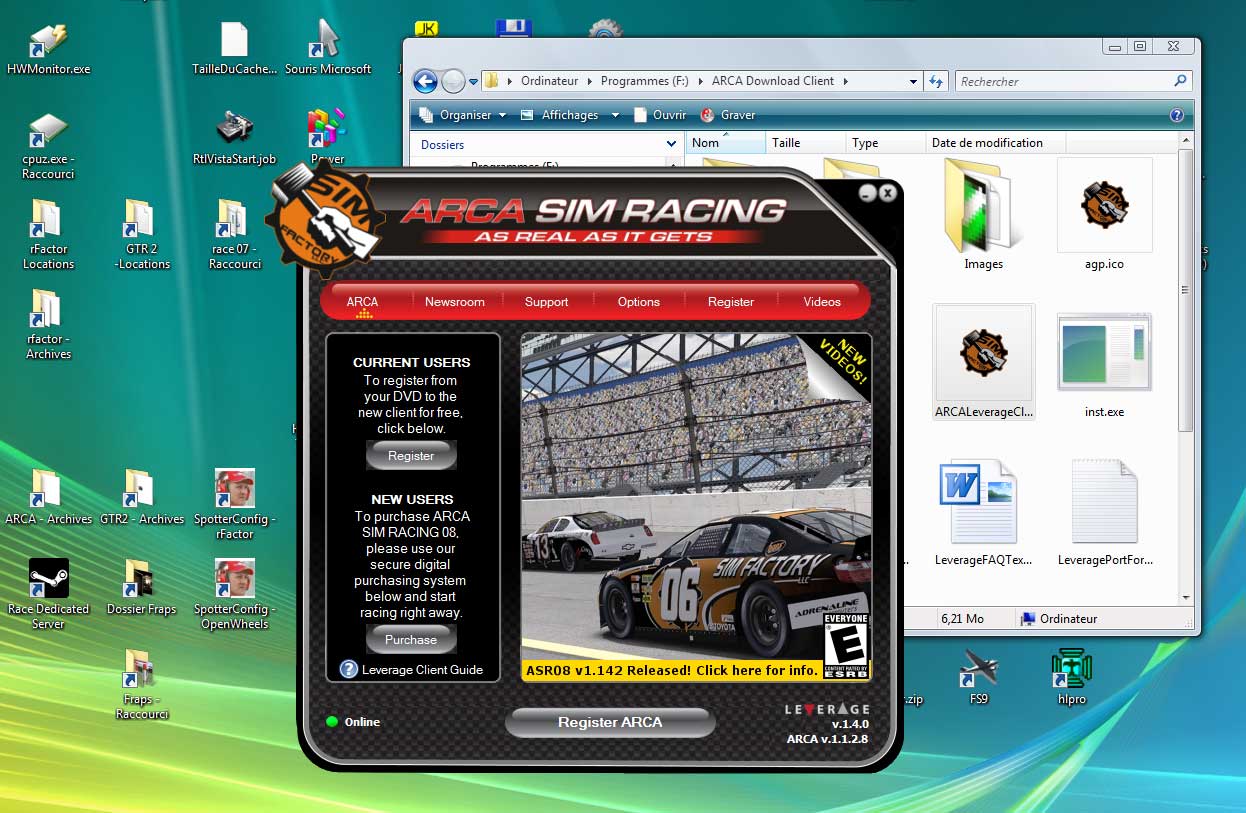Switch to the Newsroom tab
This screenshot has height=813, width=1246.
(x=454, y=302)
